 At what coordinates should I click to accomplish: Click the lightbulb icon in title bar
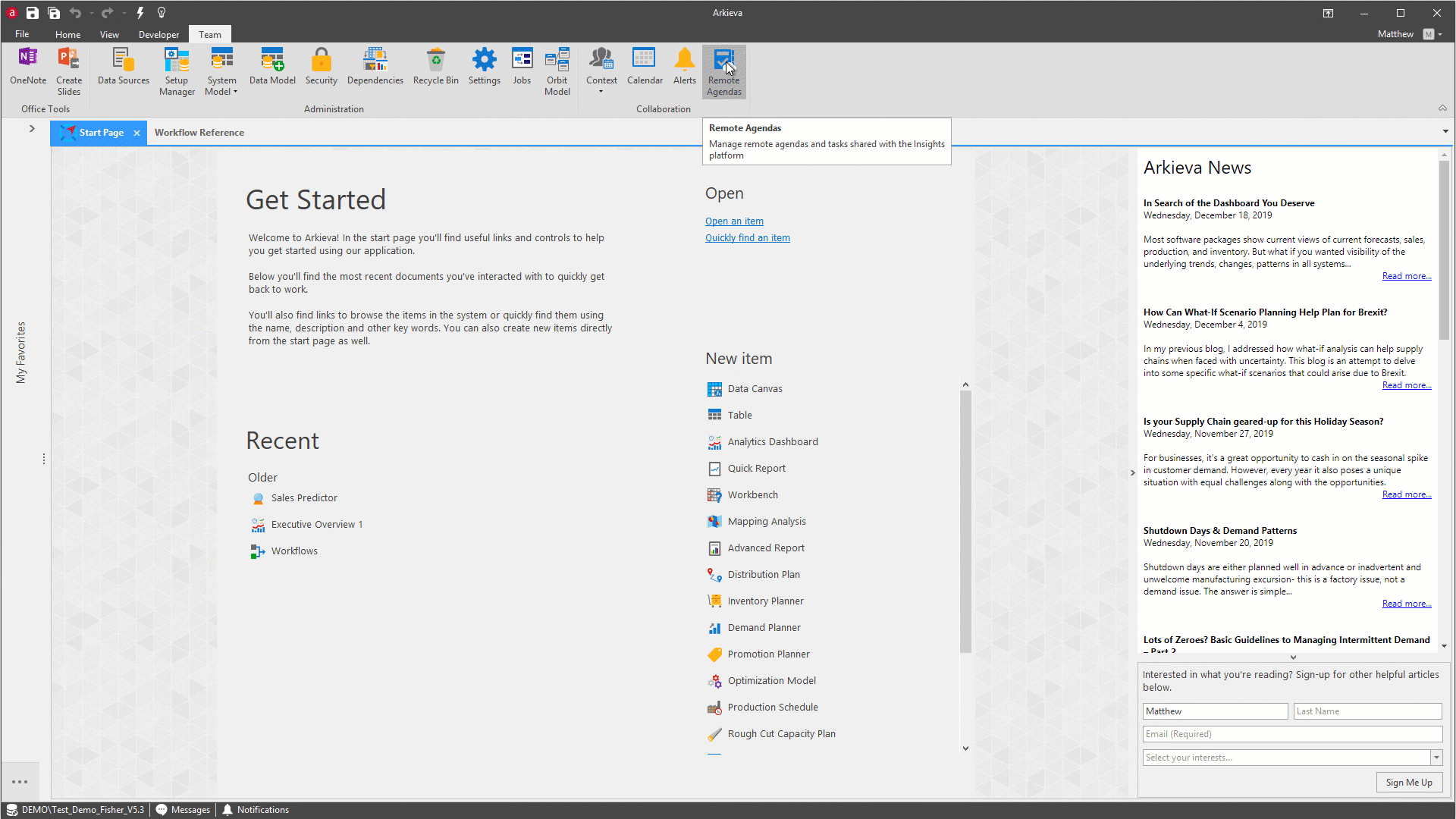[x=162, y=13]
